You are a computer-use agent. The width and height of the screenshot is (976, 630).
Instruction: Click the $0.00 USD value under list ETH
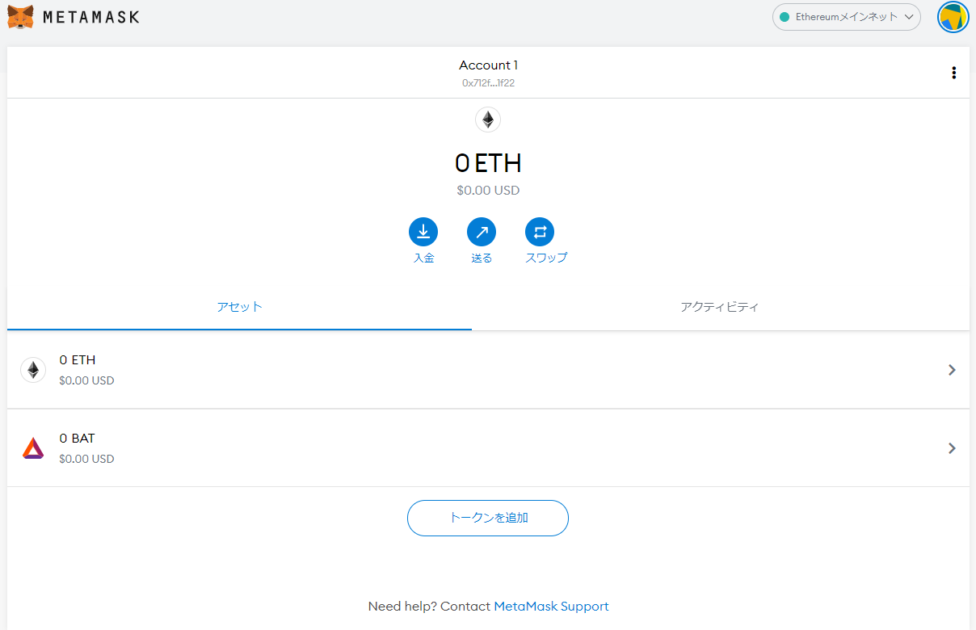pyautogui.click(x=87, y=380)
